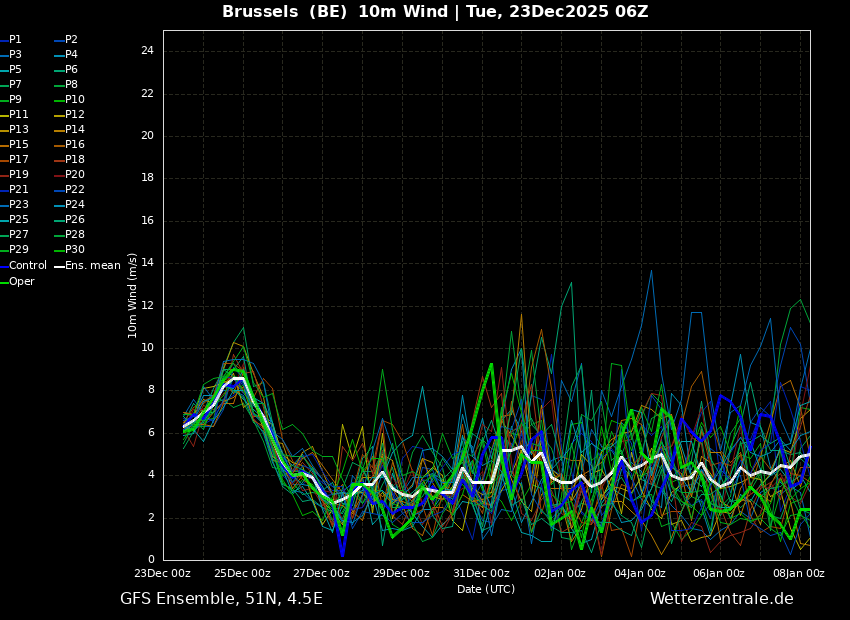Select the P16 legend entry
This screenshot has width=850, height=620.
click(x=74, y=145)
